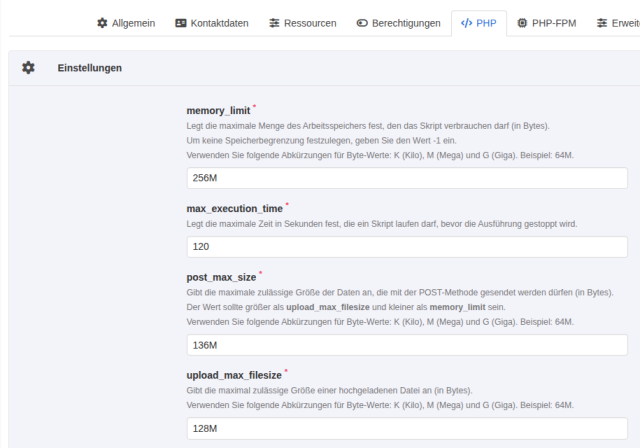Screen dimensions: 640x448
Task: Select the Berechtigungen tab
Action: [x=398, y=23]
